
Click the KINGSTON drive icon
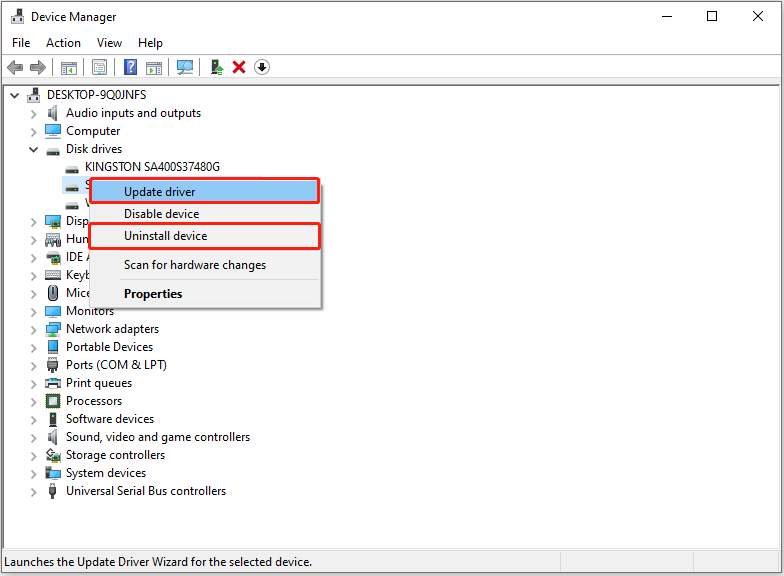(x=72, y=169)
